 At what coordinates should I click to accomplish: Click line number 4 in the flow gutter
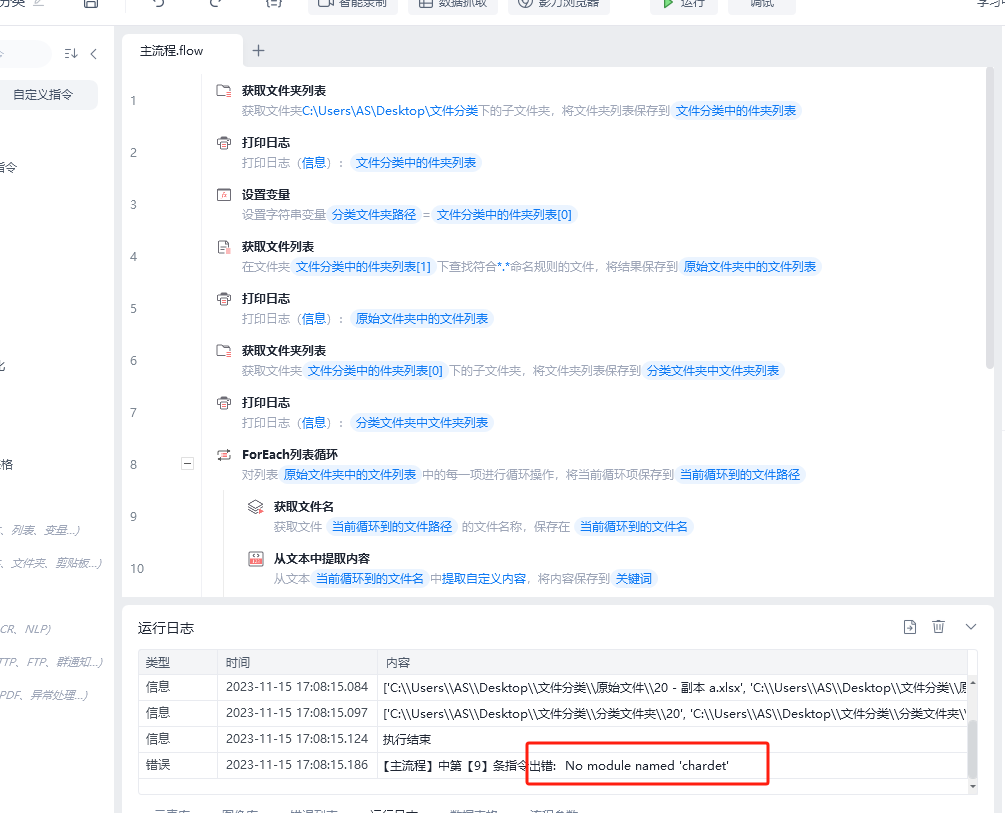click(133, 256)
